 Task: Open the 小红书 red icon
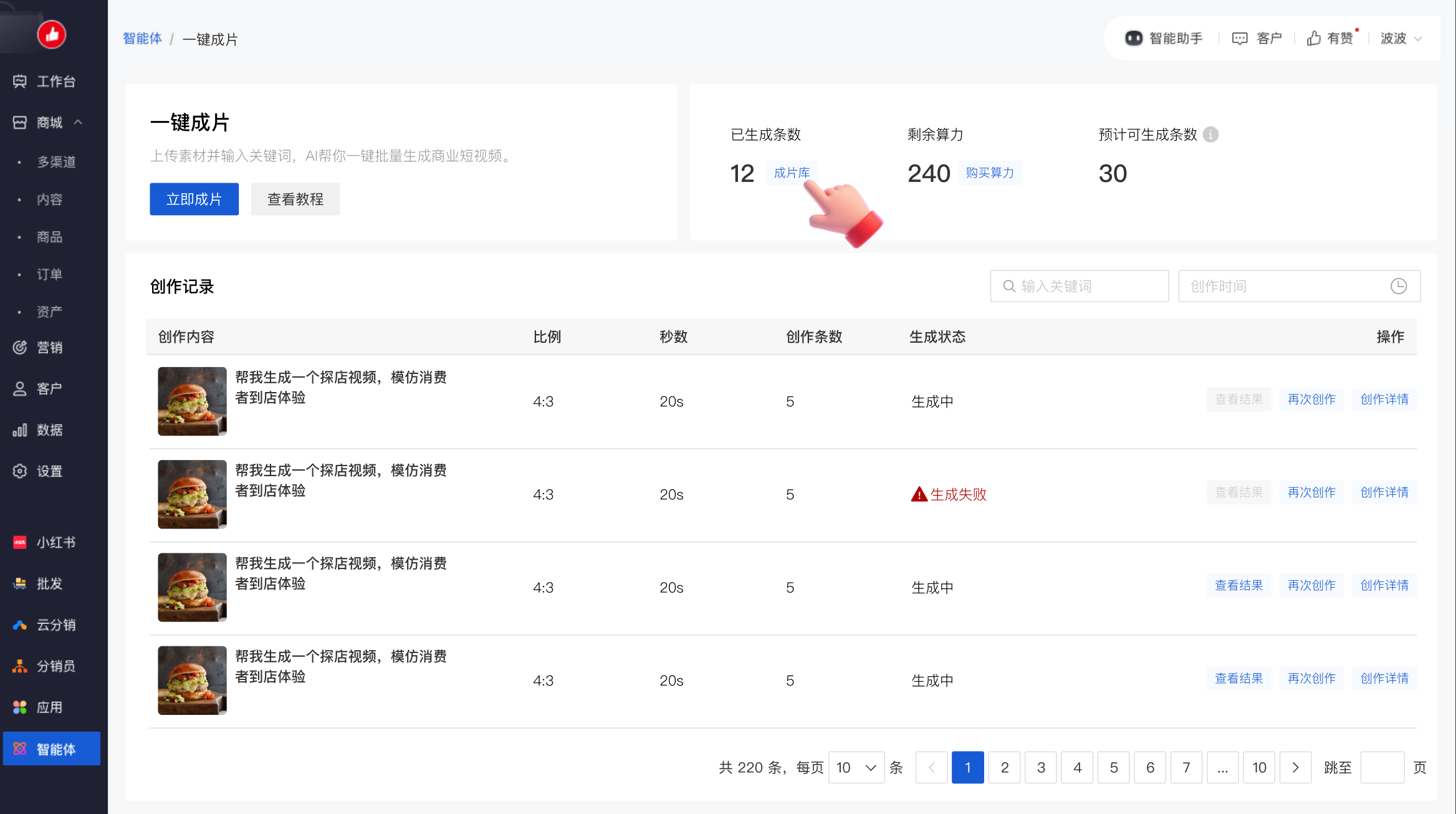pyautogui.click(x=20, y=542)
